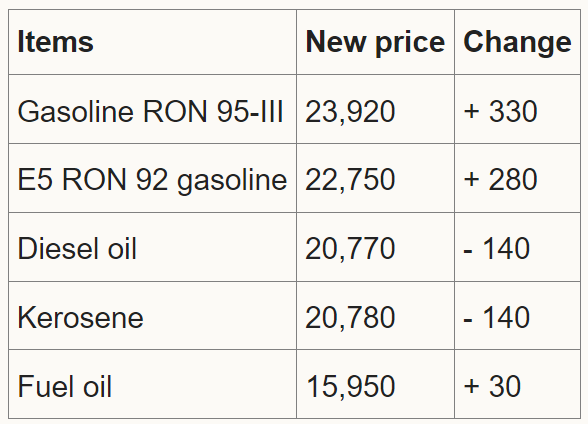Click the 20,770 price value
The width and height of the screenshot is (588, 424).
(x=350, y=249)
